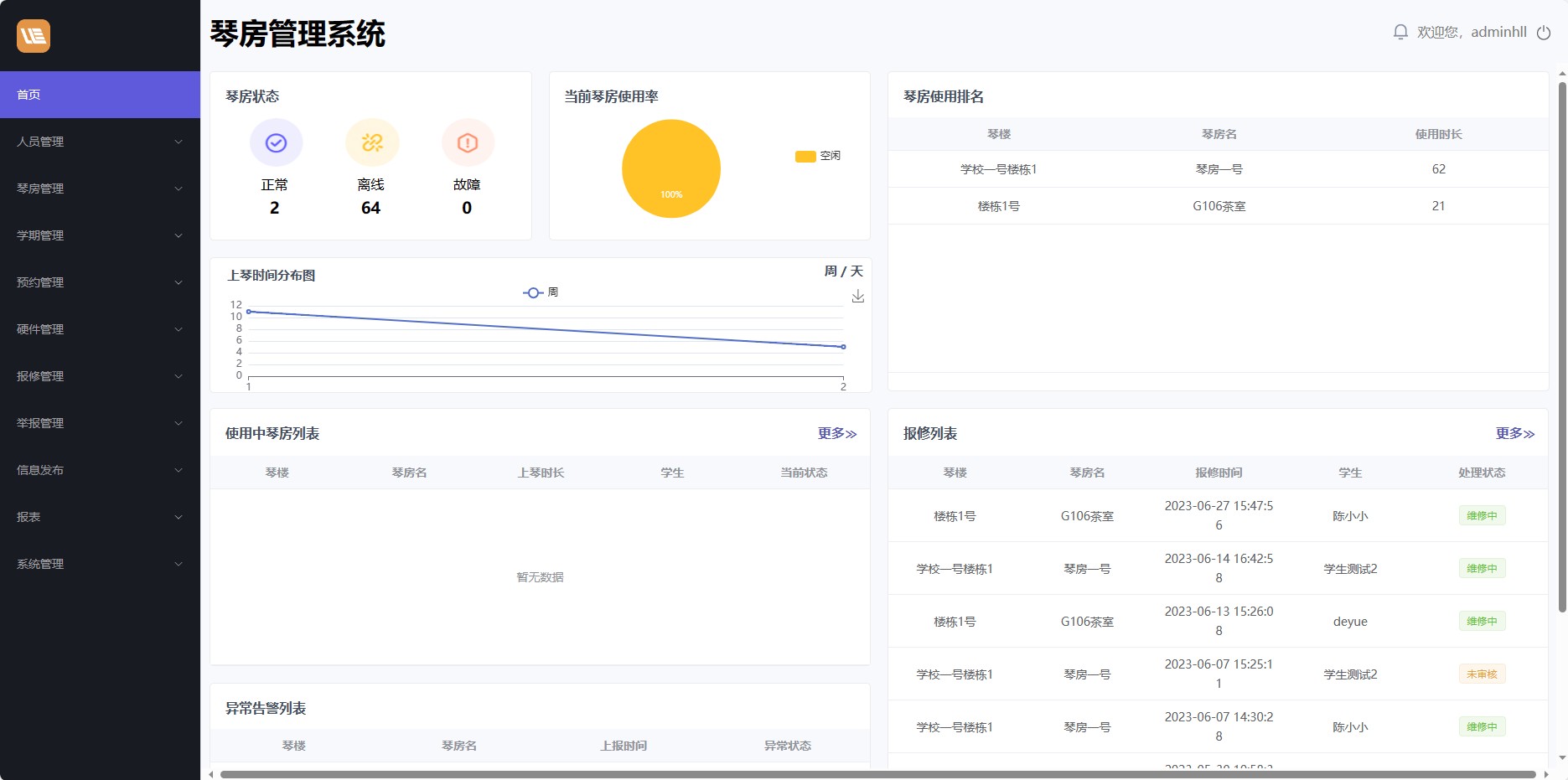The image size is (1568, 780).
Task: Expand 系统管理 chevron arrow
Action: click(179, 564)
